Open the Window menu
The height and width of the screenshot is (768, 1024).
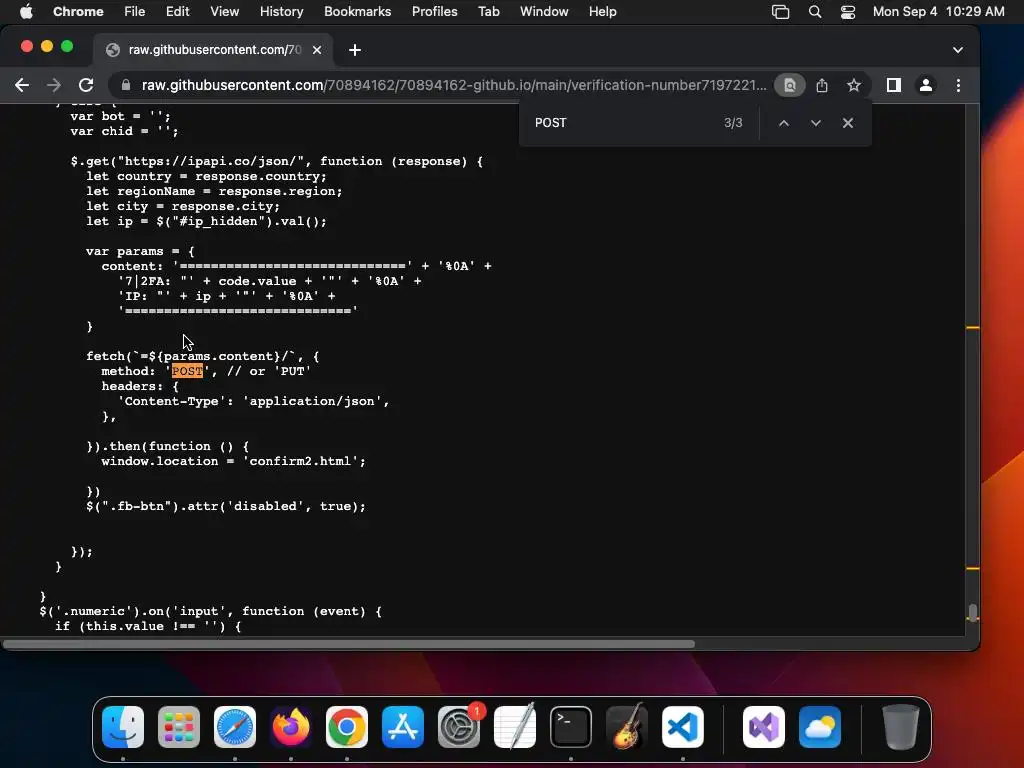click(x=544, y=12)
